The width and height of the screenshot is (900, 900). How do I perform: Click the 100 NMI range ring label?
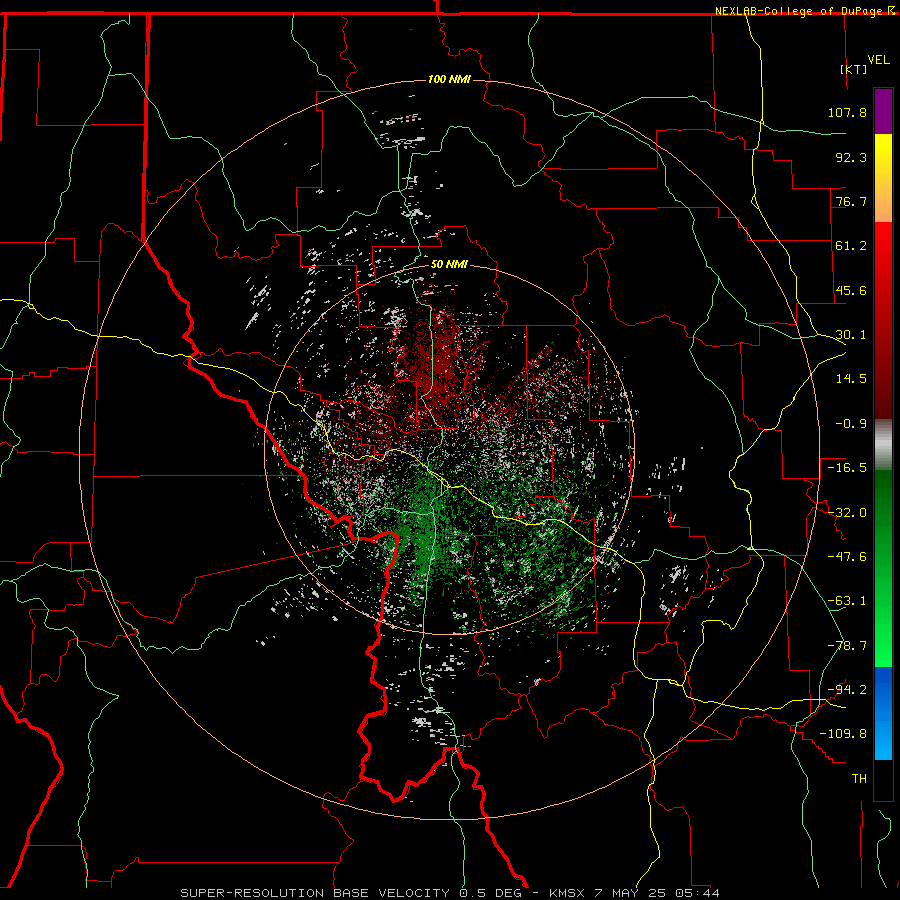449,79
